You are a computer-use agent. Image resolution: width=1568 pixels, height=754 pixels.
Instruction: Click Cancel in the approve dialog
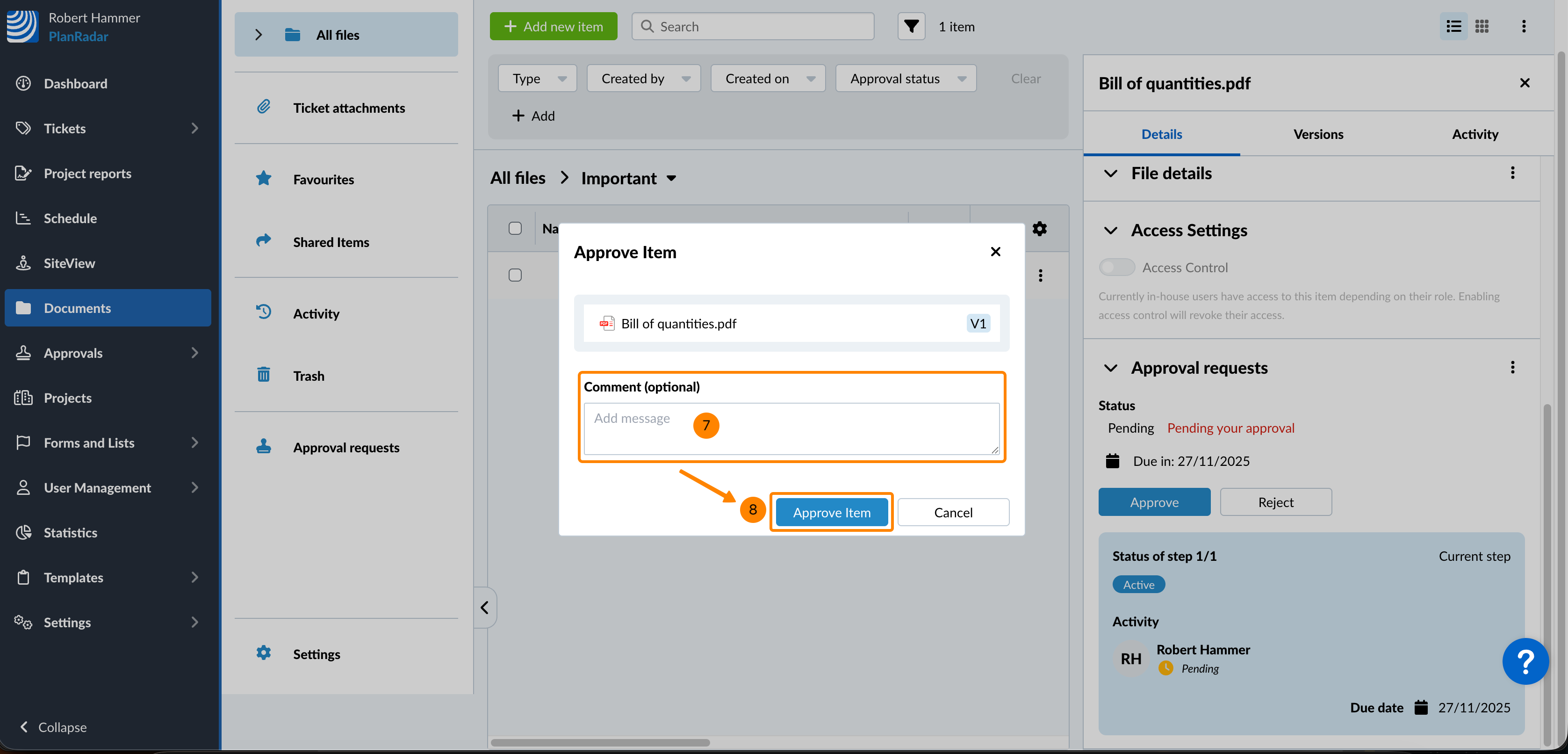click(x=953, y=512)
